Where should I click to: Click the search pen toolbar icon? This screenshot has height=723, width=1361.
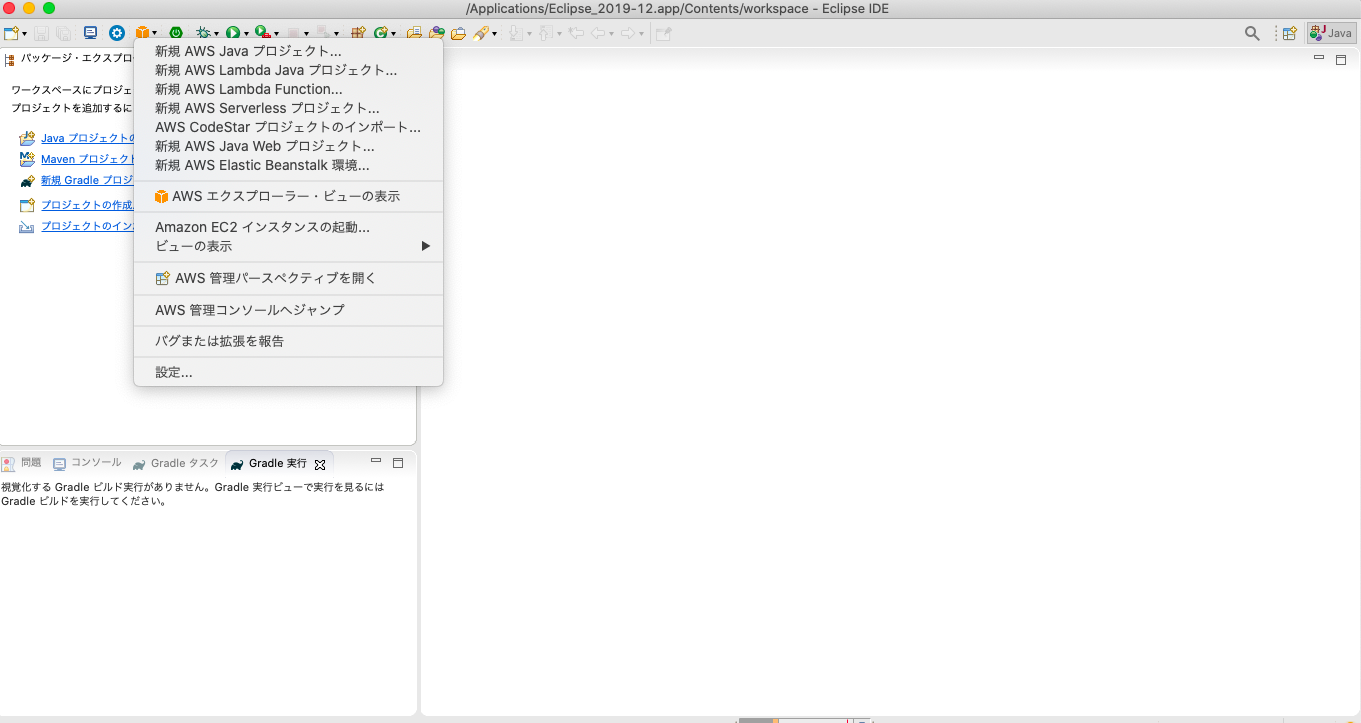[481, 33]
